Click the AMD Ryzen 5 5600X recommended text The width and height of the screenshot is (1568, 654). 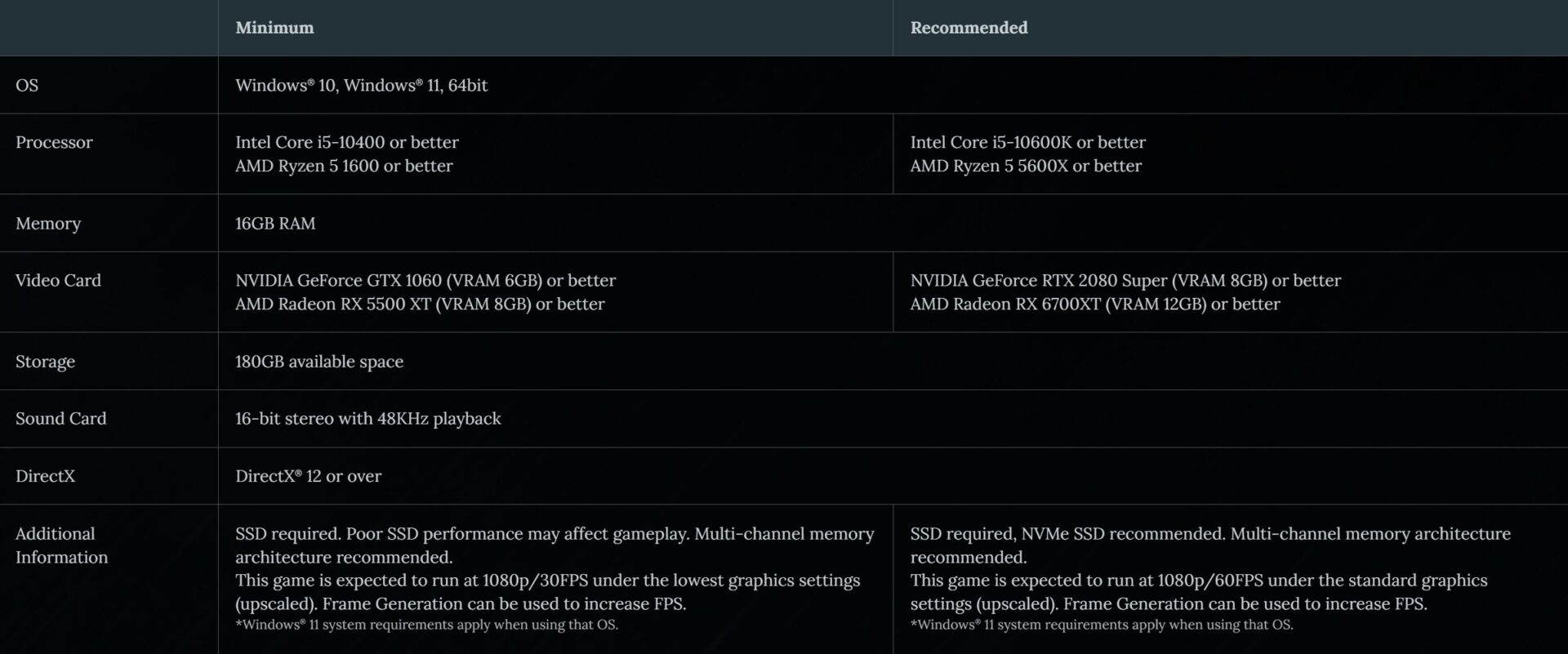pos(1026,166)
